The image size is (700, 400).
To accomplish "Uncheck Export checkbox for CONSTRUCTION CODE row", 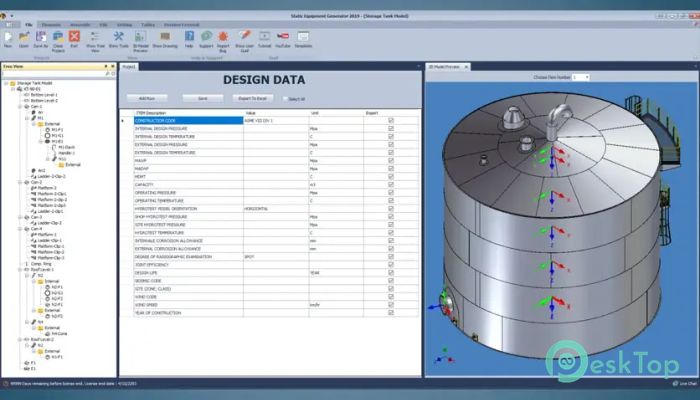I will click(x=390, y=121).
